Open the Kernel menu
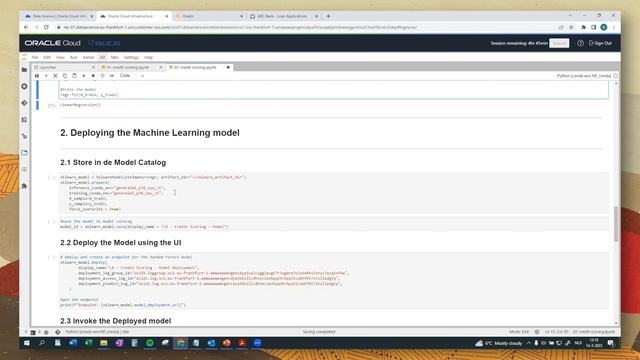 coord(88,58)
